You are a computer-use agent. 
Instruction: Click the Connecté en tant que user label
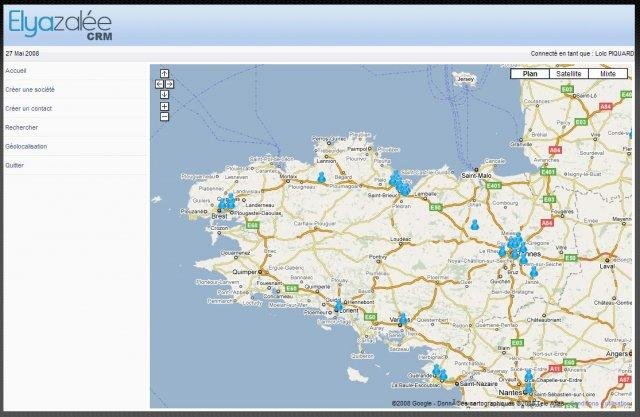click(x=582, y=53)
